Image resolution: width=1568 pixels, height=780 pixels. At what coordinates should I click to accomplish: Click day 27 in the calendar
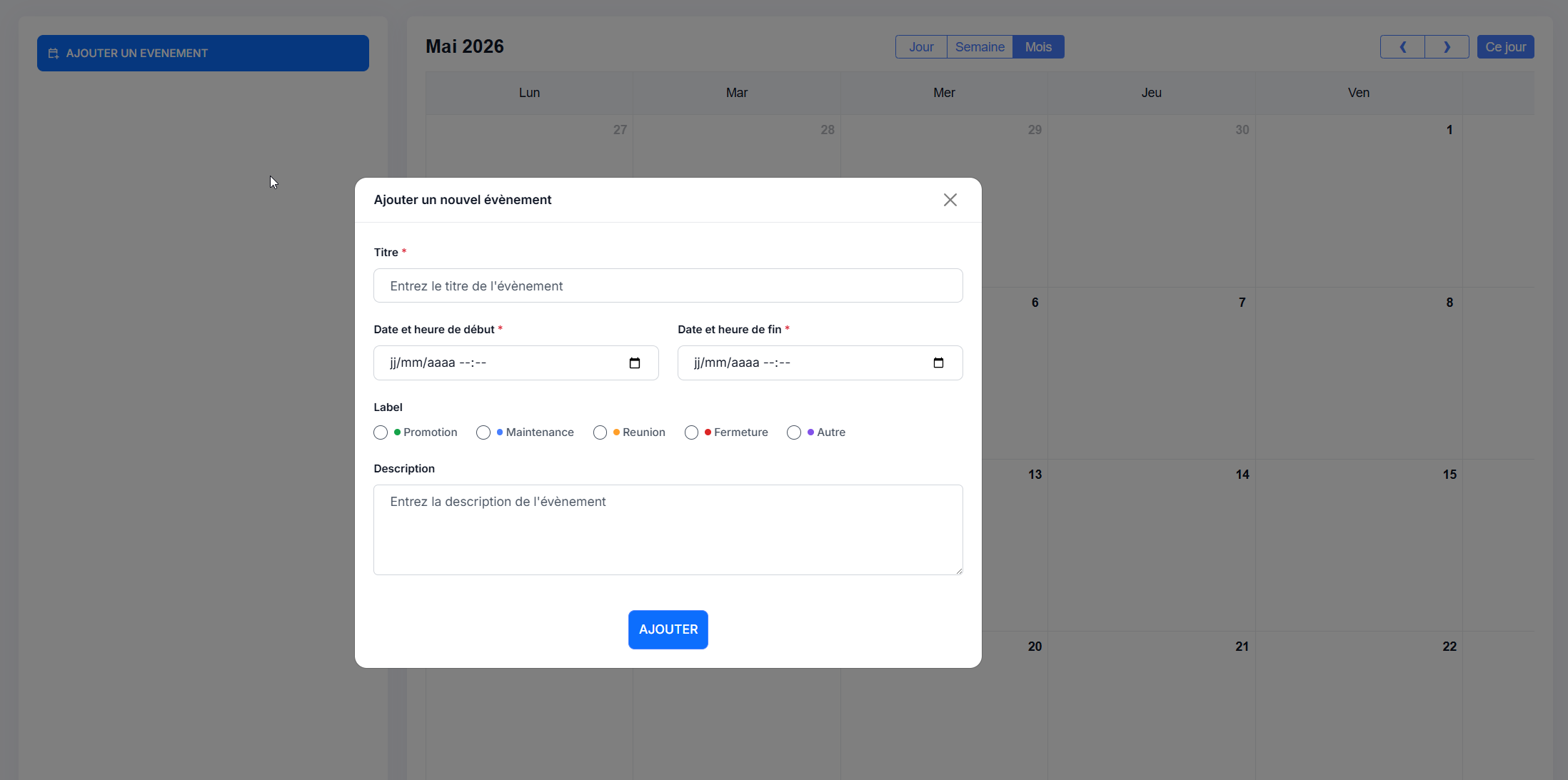pyautogui.click(x=620, y=130)
